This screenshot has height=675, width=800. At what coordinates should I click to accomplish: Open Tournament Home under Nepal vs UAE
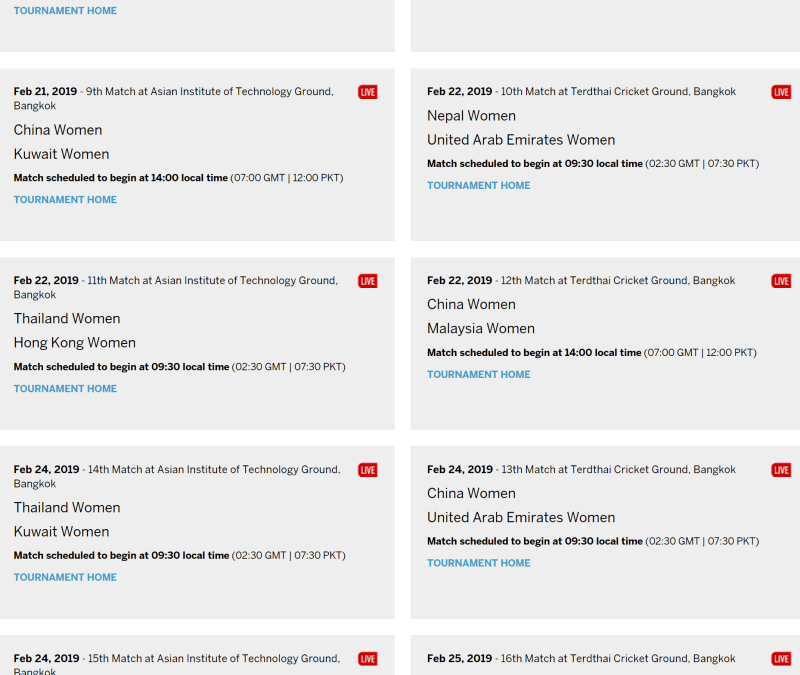coord(478,186)
